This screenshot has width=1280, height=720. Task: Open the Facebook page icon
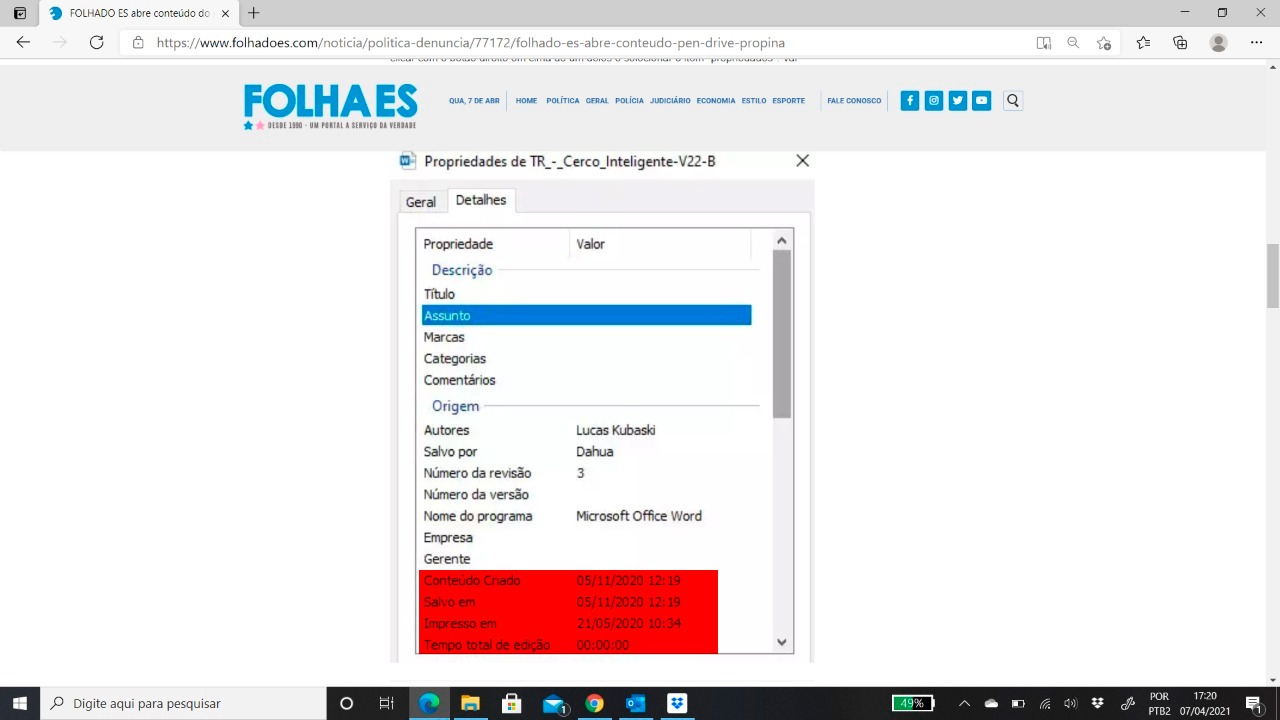(x=910, y=100)
